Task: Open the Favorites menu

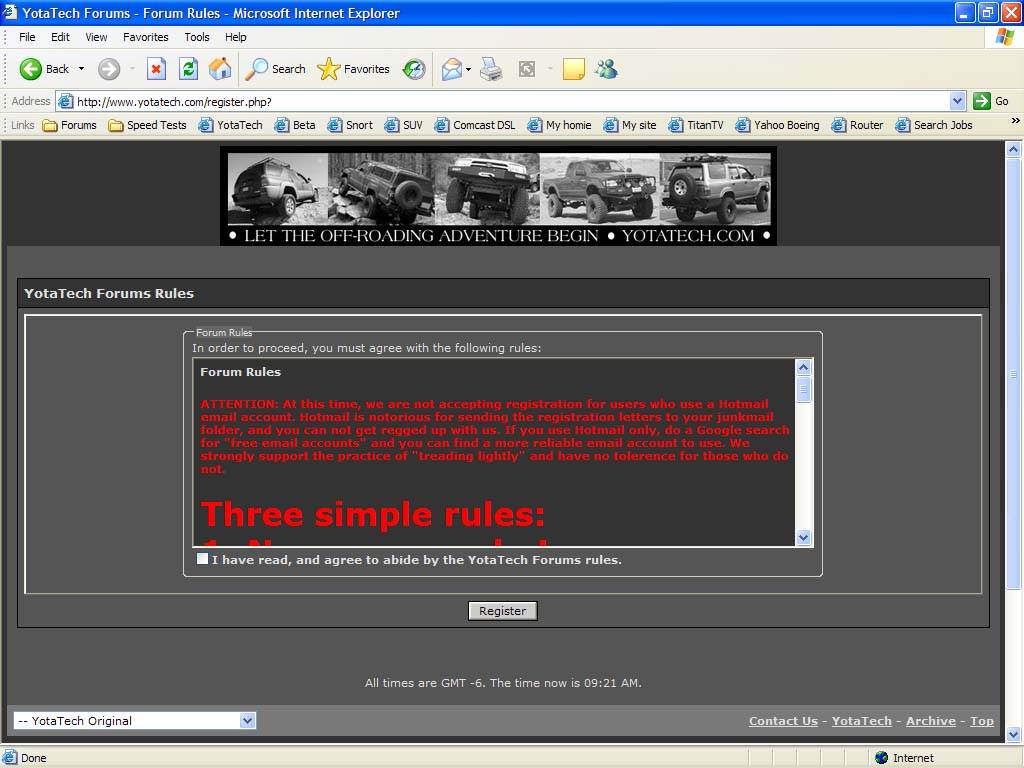Action: click(x=146, y=37)
